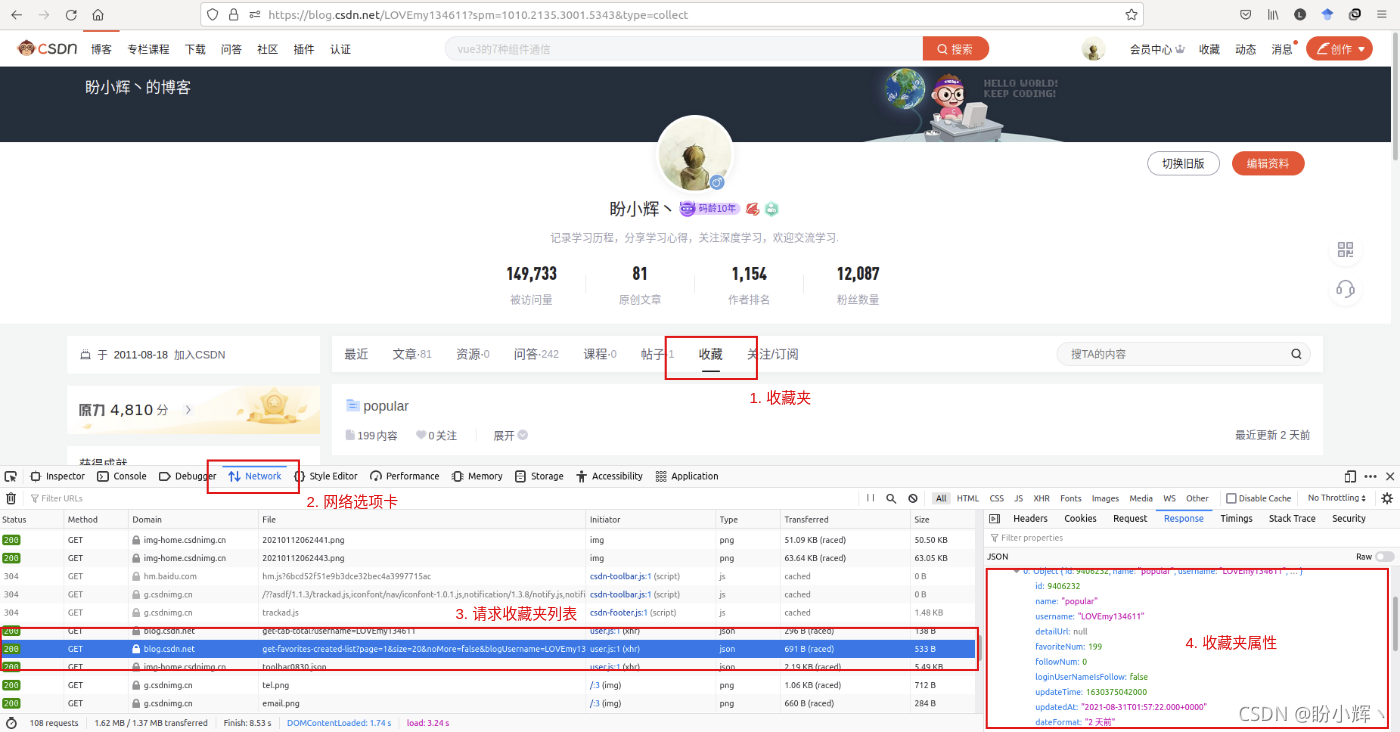Open the No Throttling dropdown

1338,498
